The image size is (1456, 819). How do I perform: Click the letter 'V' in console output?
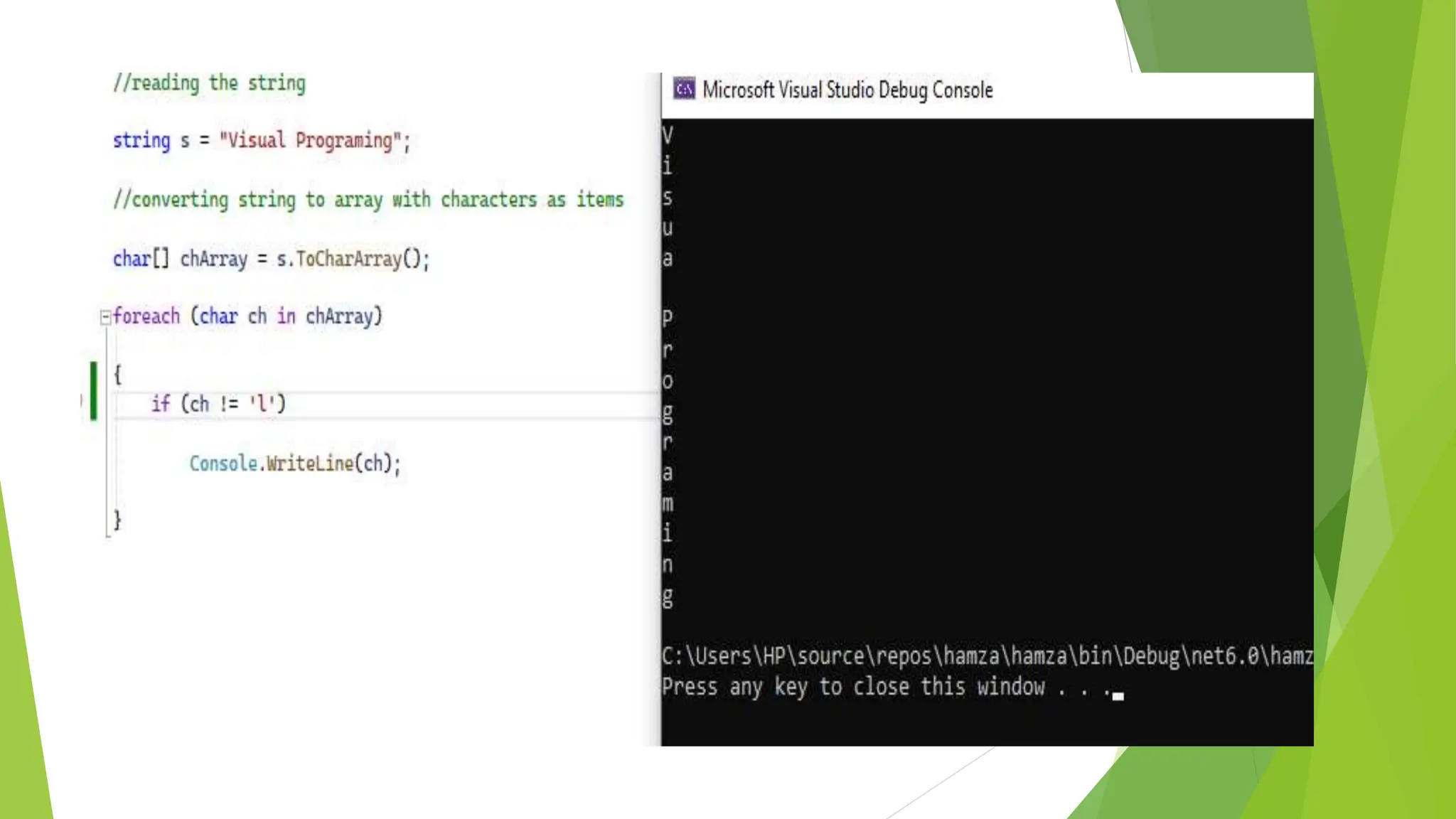[x=667, y=134]
